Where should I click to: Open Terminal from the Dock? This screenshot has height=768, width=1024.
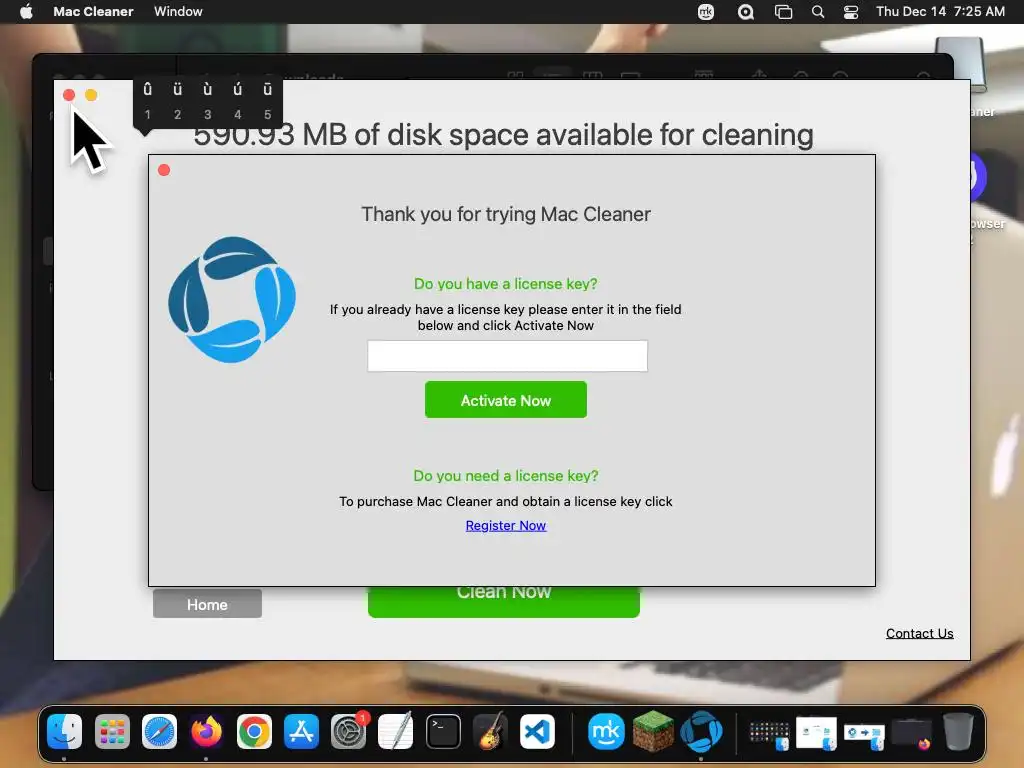click(x=443, y=731)
